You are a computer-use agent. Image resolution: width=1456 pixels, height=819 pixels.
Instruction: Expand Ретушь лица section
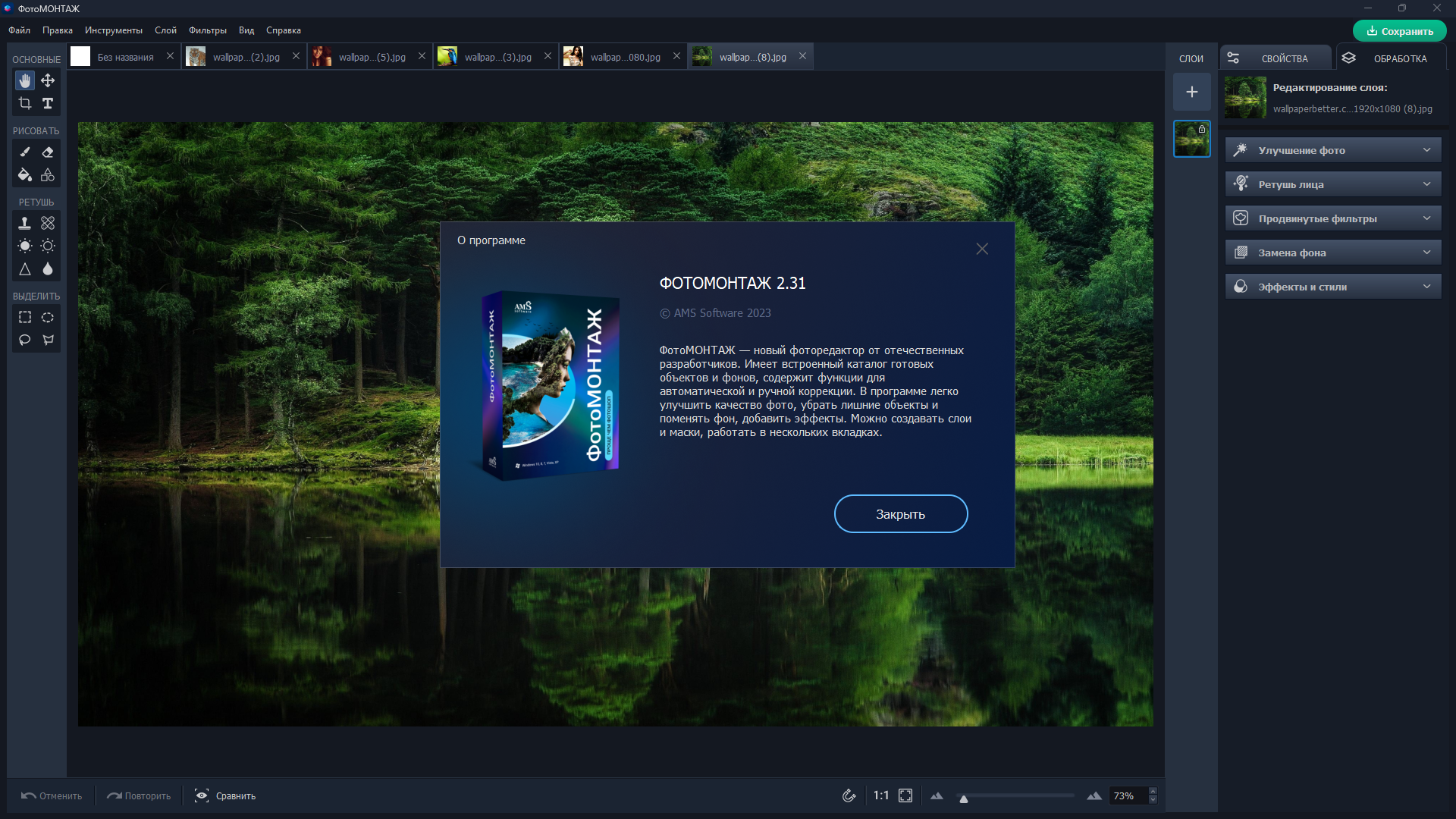1333,184
